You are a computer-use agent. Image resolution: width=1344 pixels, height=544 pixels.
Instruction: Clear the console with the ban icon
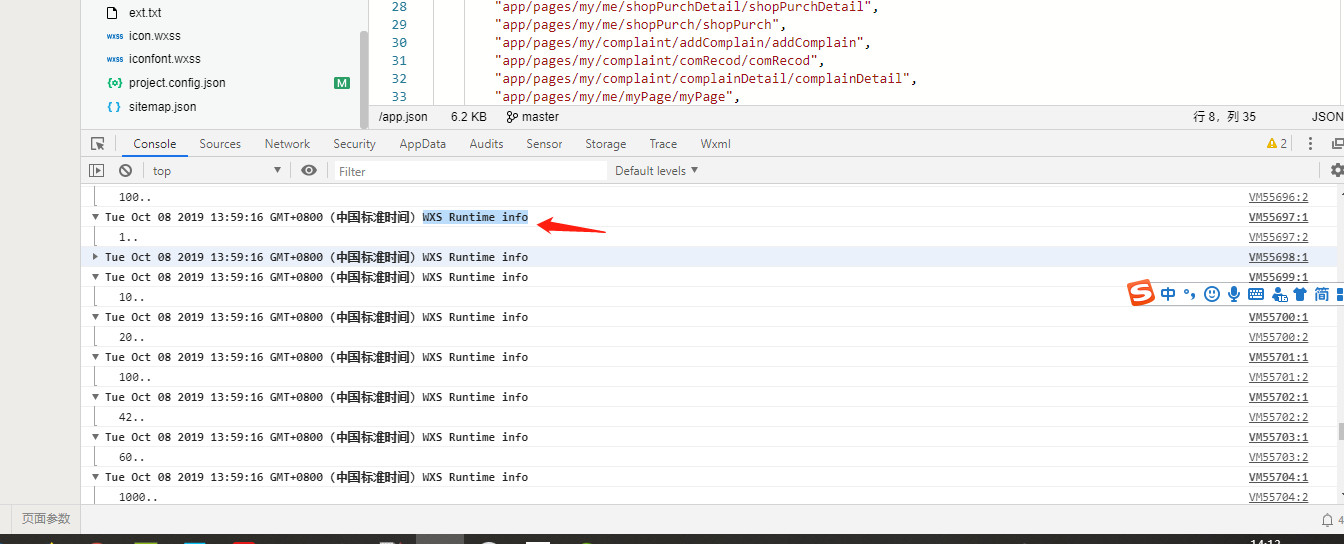tap(125, 171)
